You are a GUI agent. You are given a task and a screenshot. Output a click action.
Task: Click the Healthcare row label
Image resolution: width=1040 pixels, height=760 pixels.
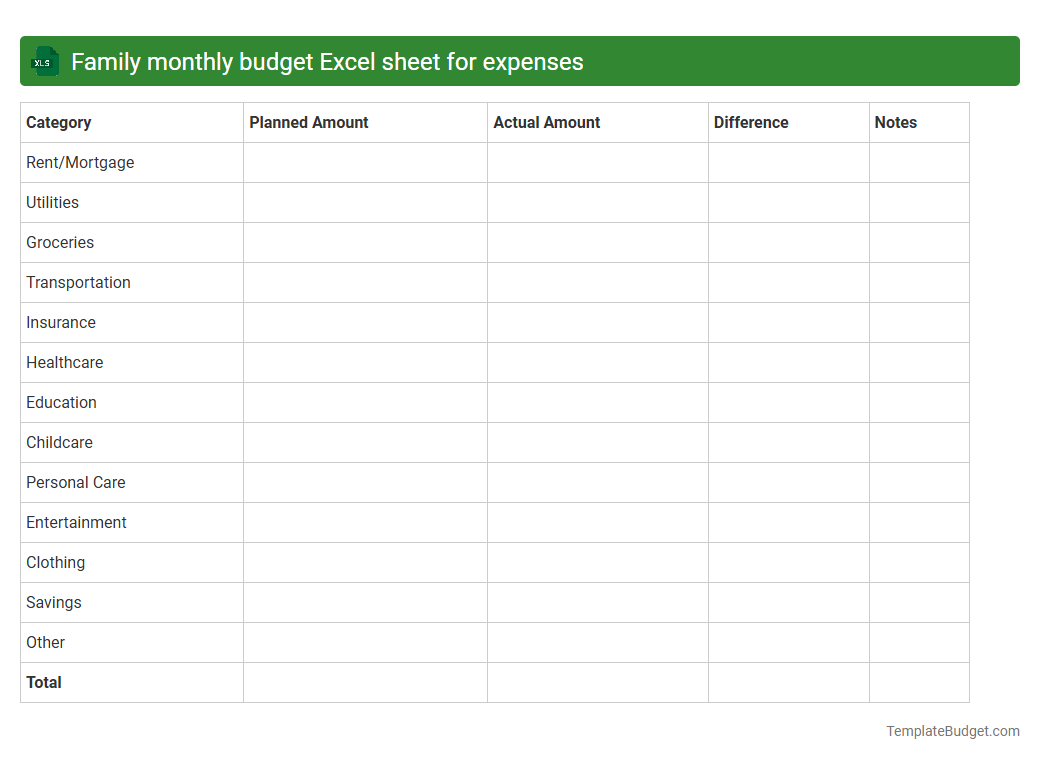point(64,362)
